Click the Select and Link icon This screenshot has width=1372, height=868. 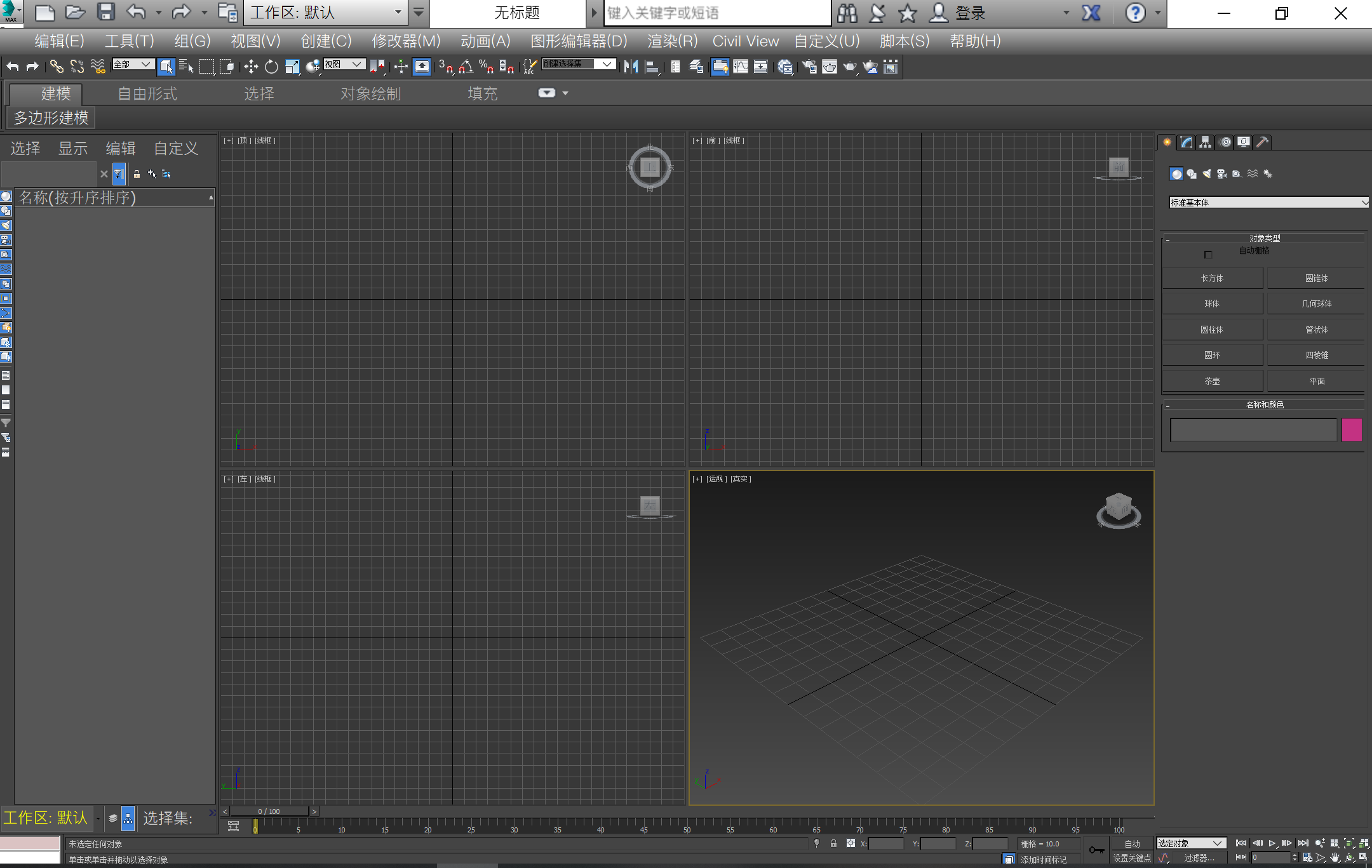[57, 67]
